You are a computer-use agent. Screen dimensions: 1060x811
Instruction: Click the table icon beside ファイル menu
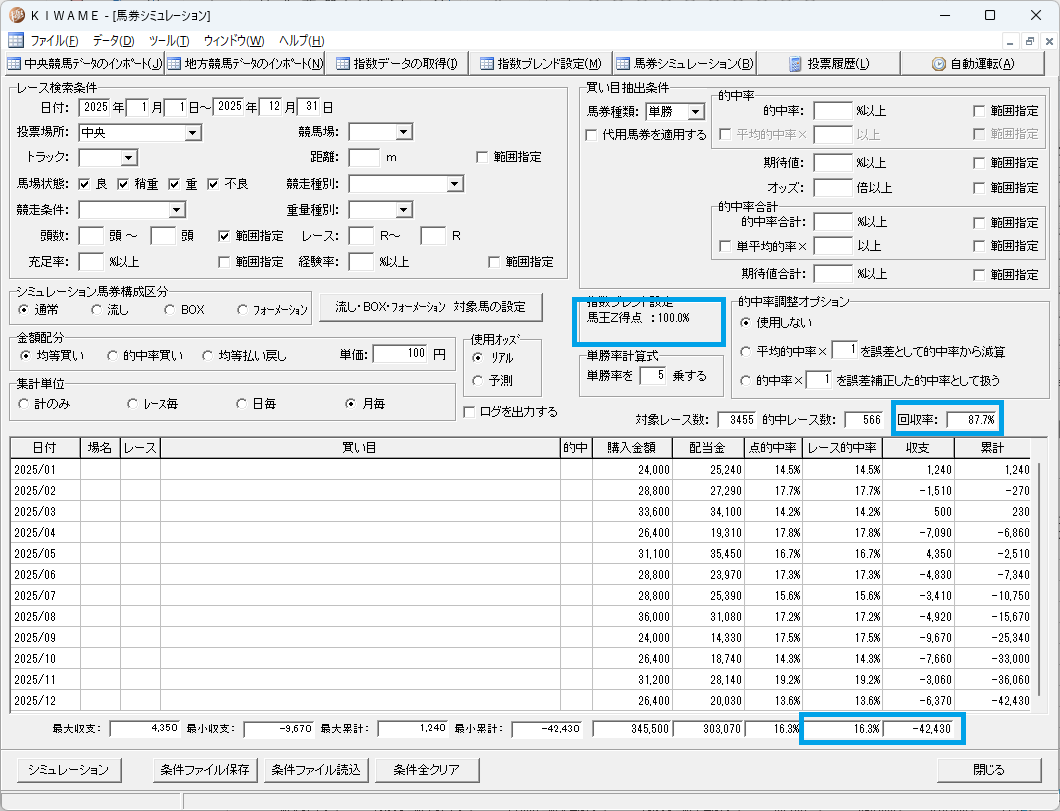click(16, 41)
